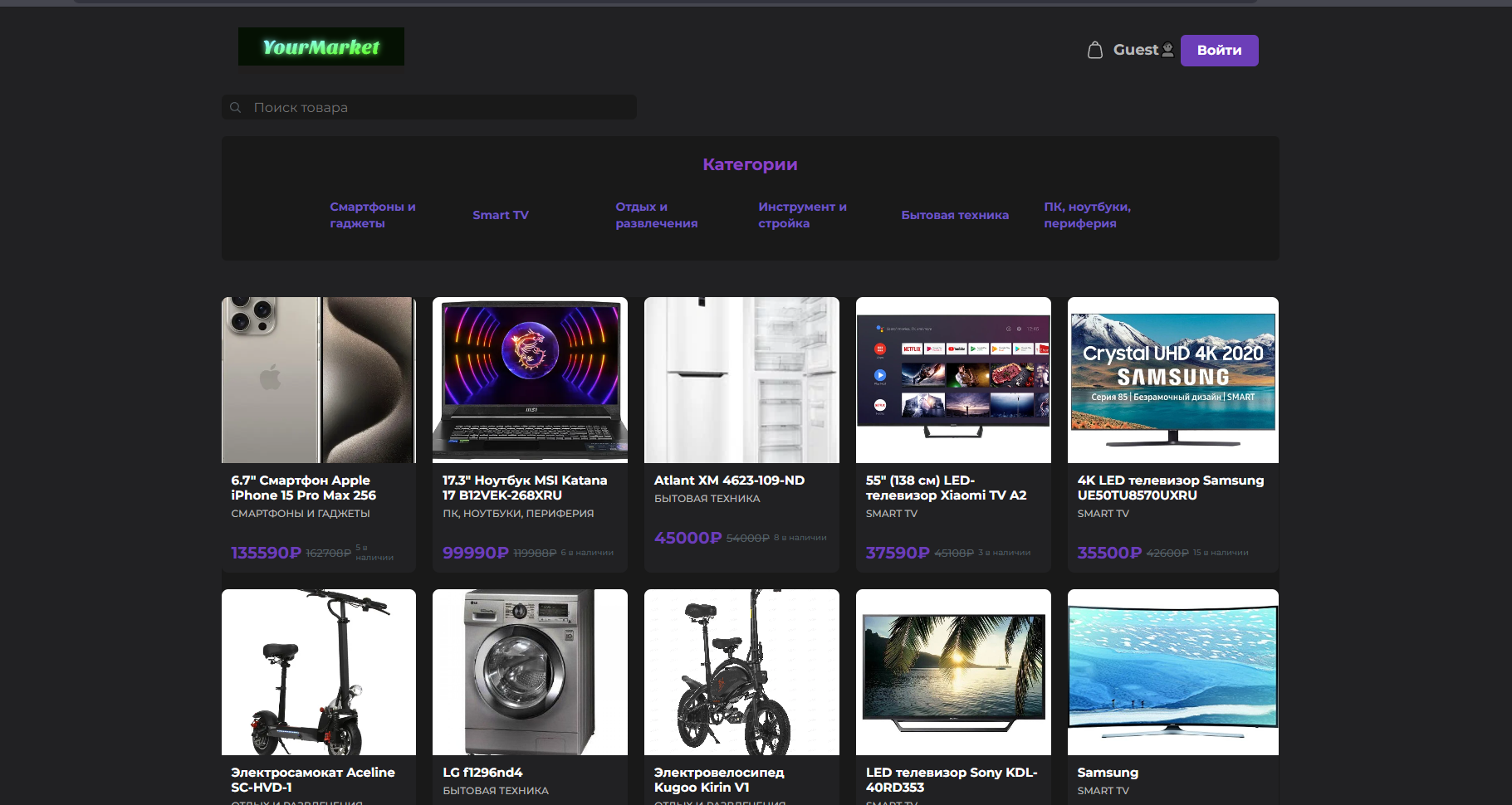Screen dimensions: 1512x805
Task: Click the Войти login button
Action: click(x=1219, y=50)
